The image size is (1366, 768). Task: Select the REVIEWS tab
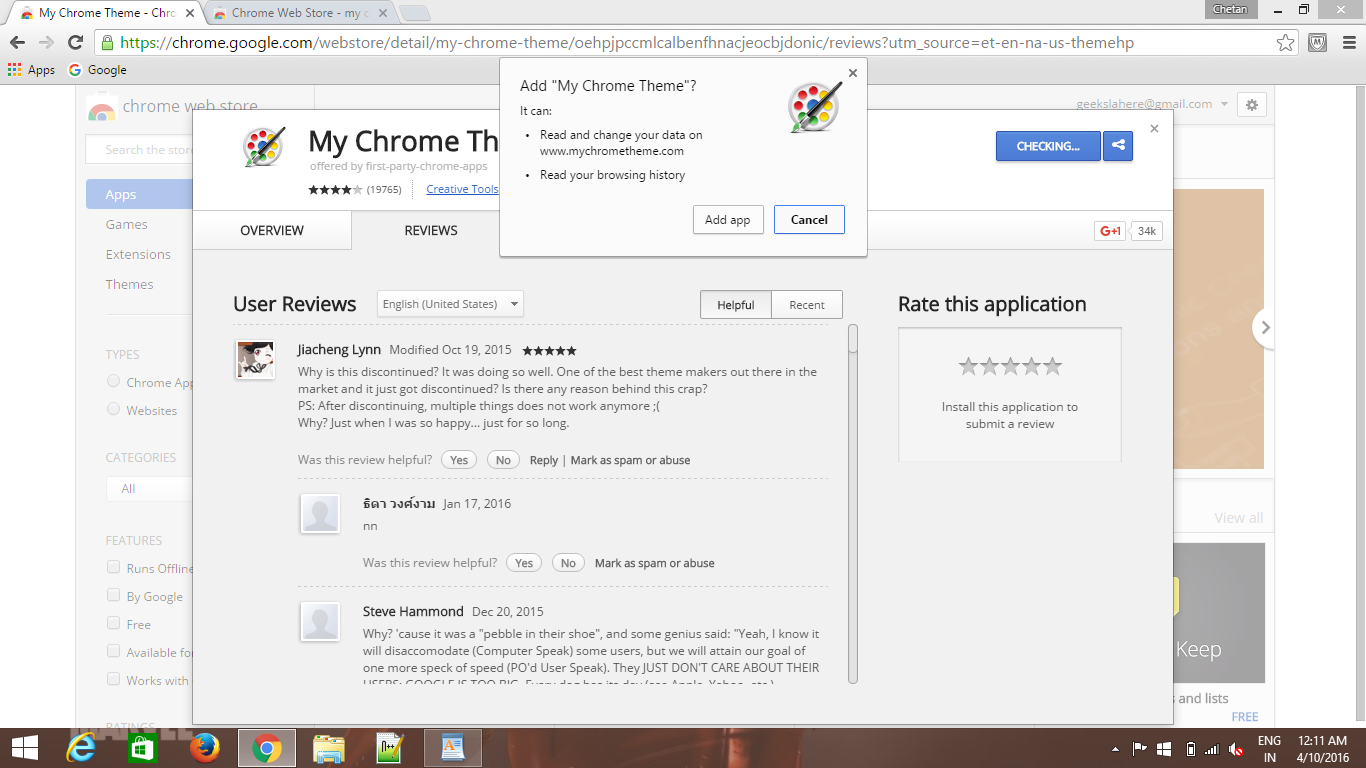[431, 230]
